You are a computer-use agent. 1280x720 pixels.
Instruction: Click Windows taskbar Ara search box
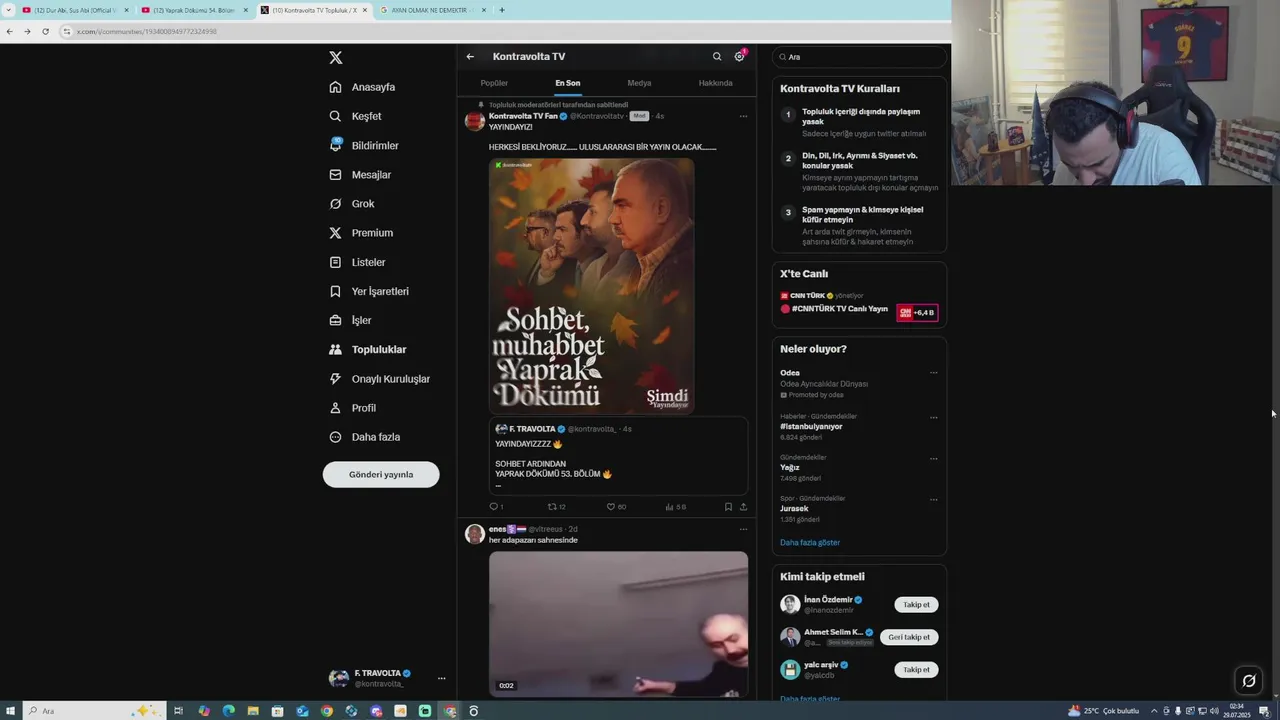coord(92,711)
